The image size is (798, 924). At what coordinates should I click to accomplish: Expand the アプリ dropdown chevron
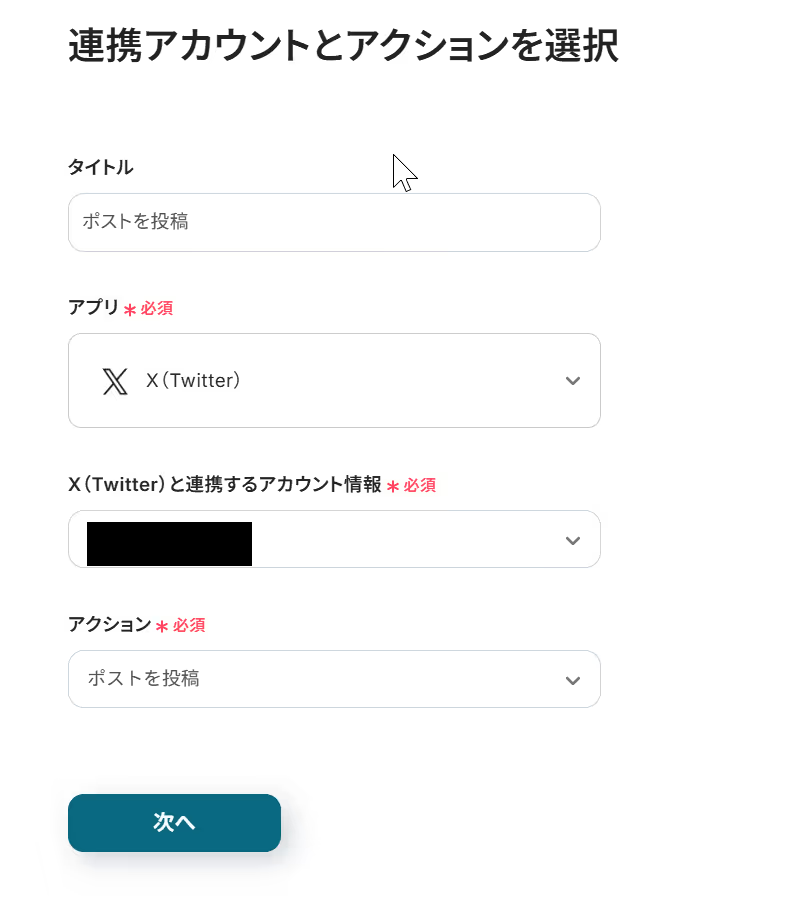pos(572,381)
